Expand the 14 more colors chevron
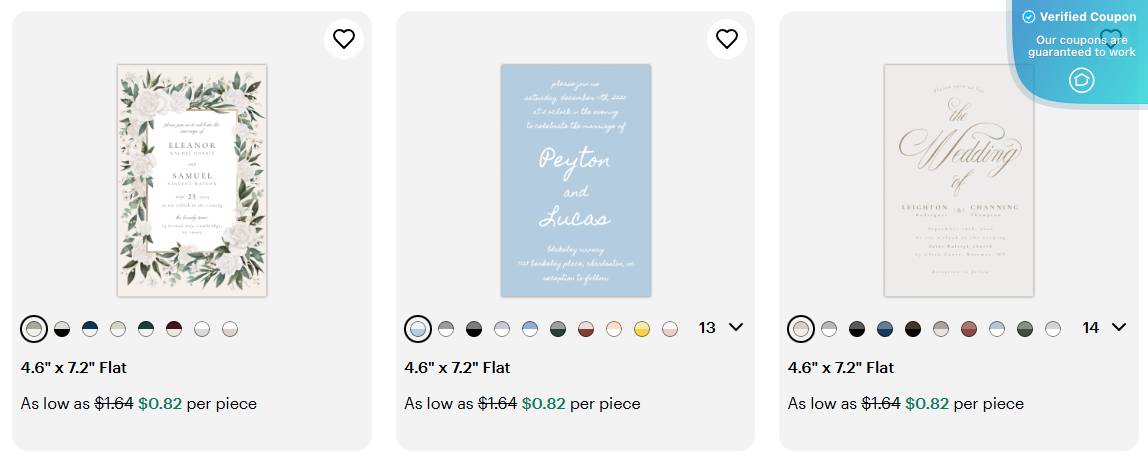The width and height of the screenshot is (1148, 457). coord(1119,327)
